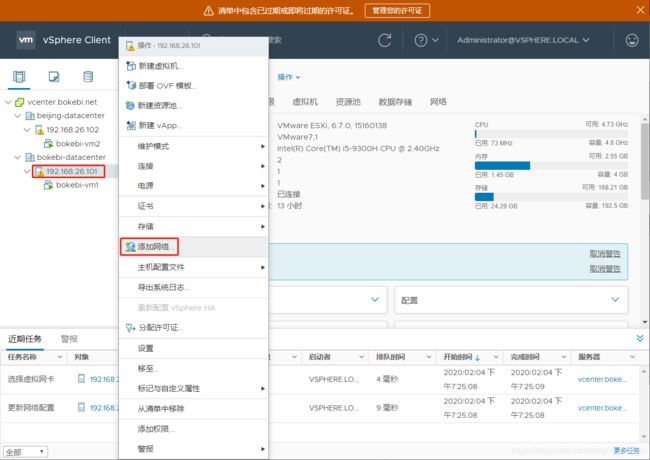
Task: Choose 从清单中移除 from the context menu
Action: (x=194, y=409)
